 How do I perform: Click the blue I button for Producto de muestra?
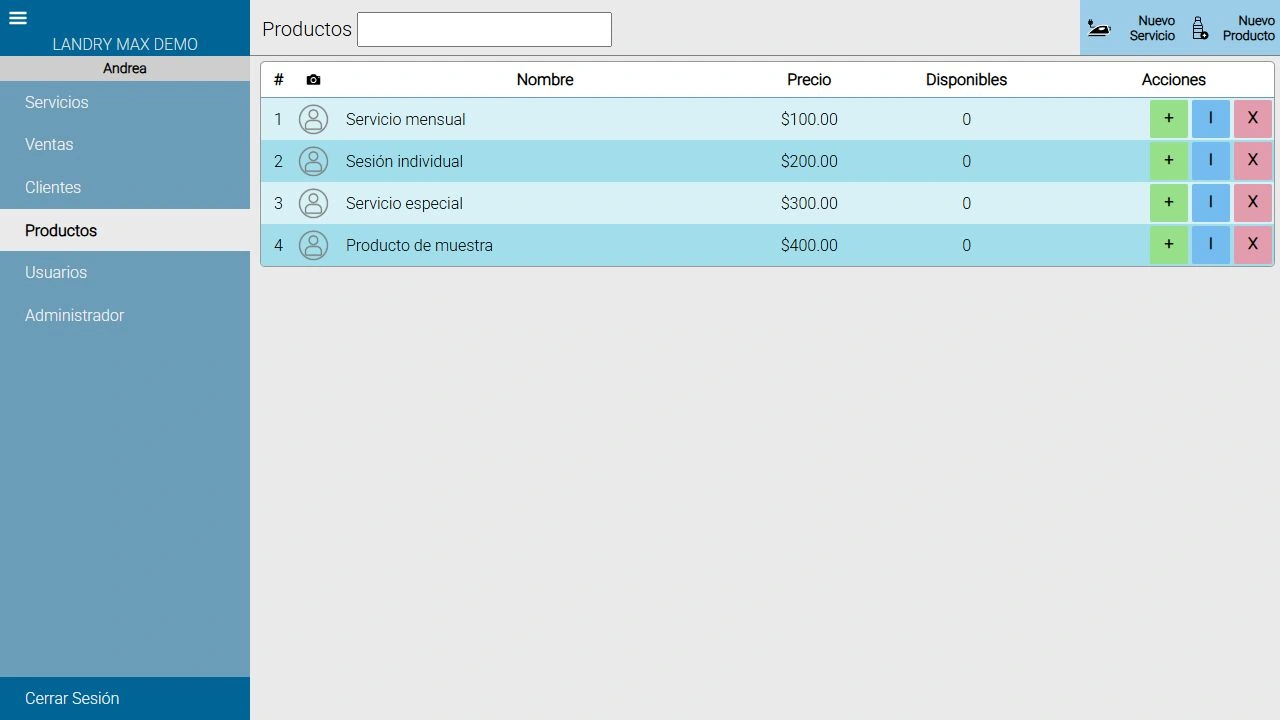click(1210, 245)
